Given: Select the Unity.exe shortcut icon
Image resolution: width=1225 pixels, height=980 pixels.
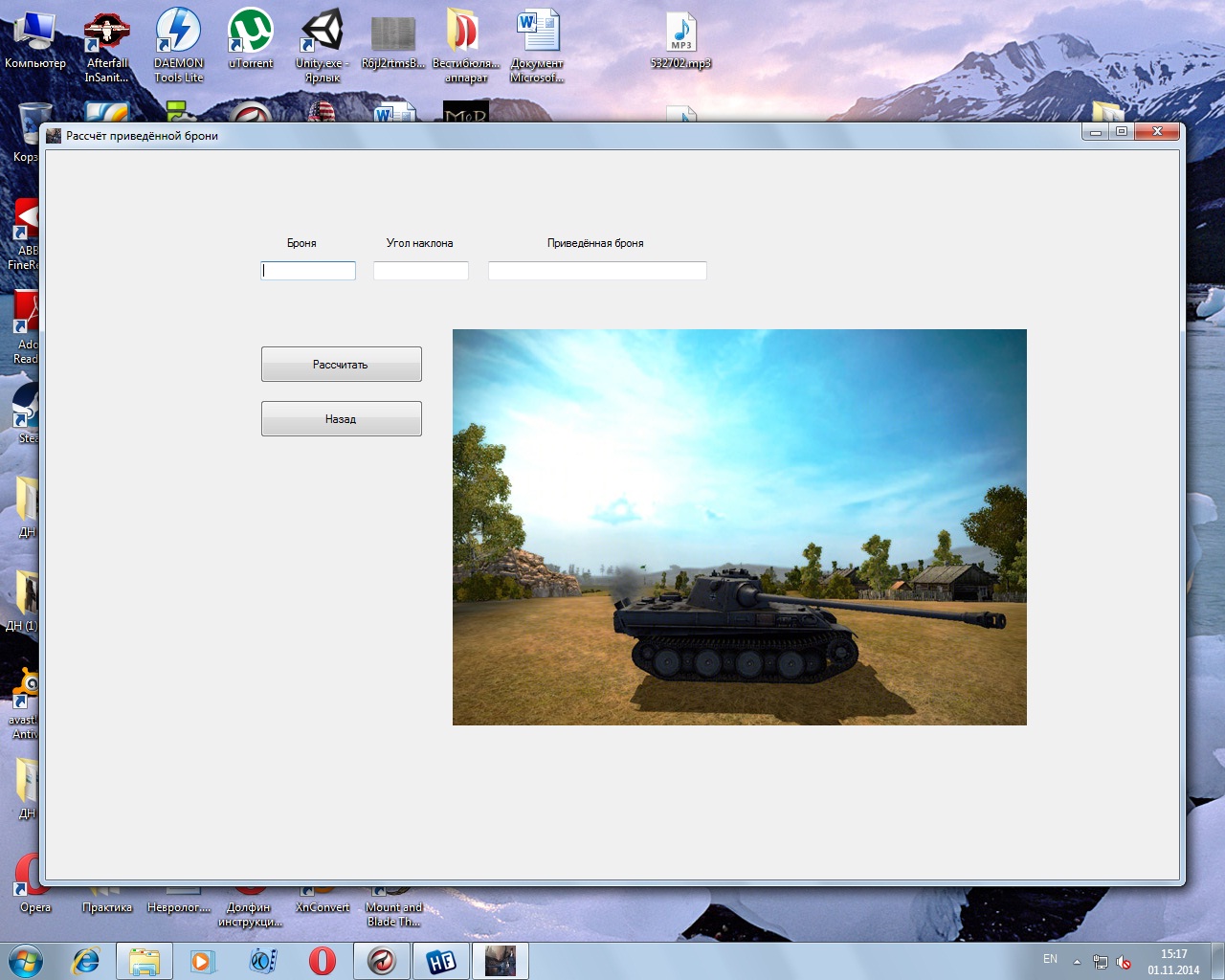Looking at the screenshot, I should click(x=323, y=38).
